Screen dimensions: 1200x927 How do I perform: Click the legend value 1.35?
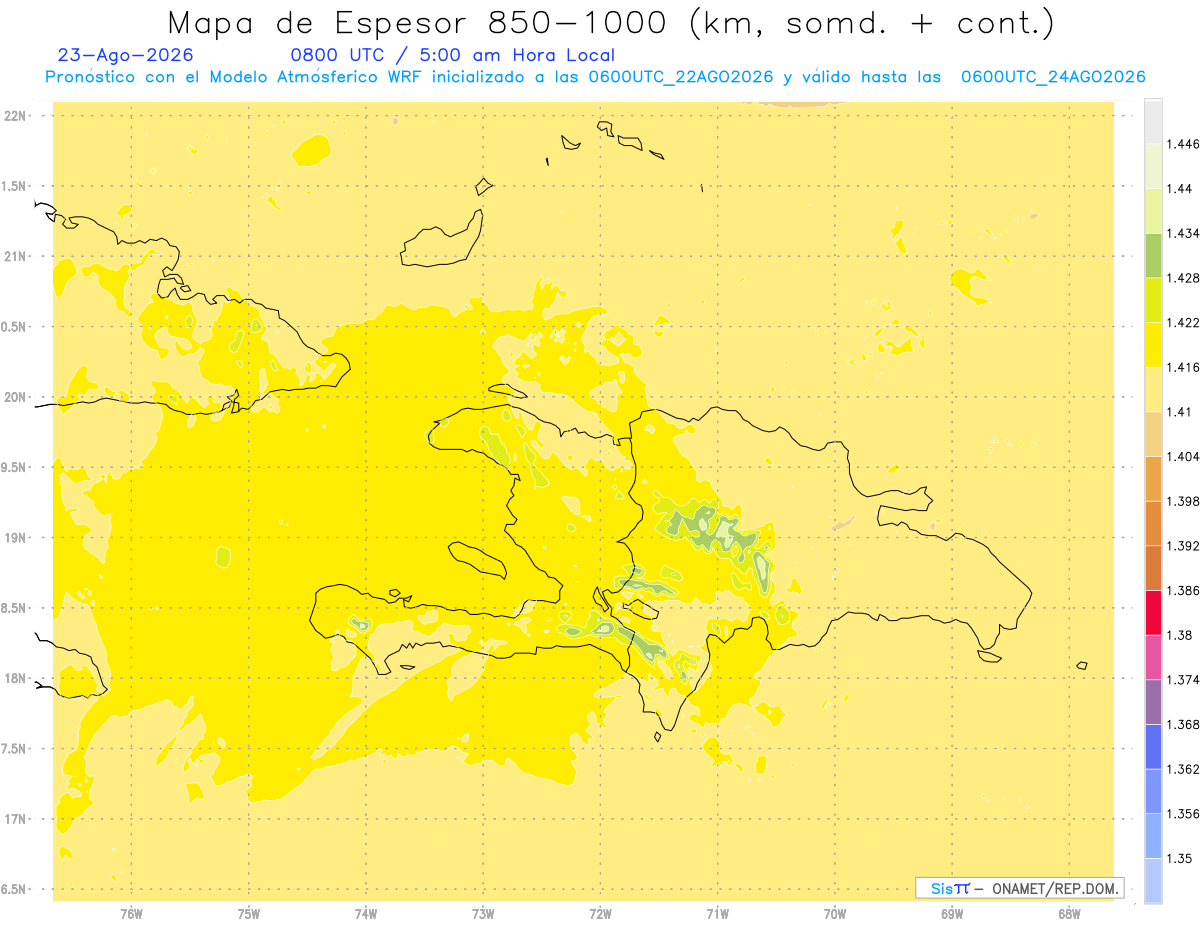pos(1181,858)
